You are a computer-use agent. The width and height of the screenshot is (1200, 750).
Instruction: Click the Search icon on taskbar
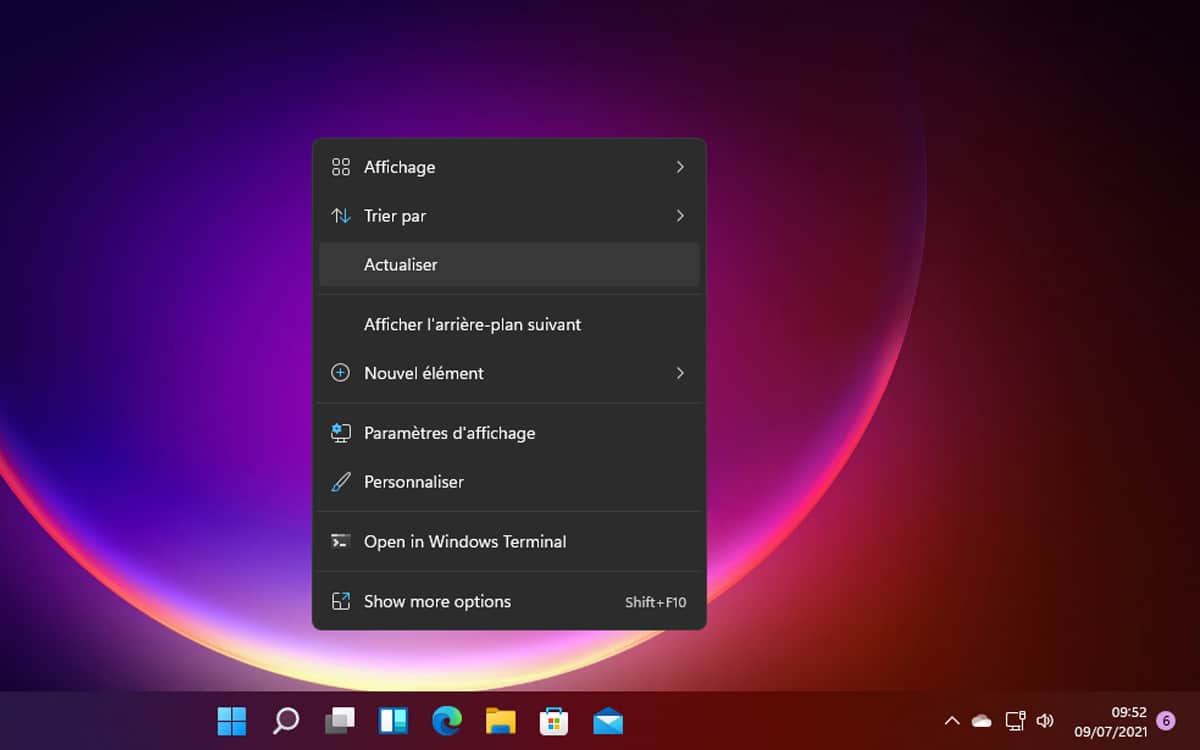(285, 720)
